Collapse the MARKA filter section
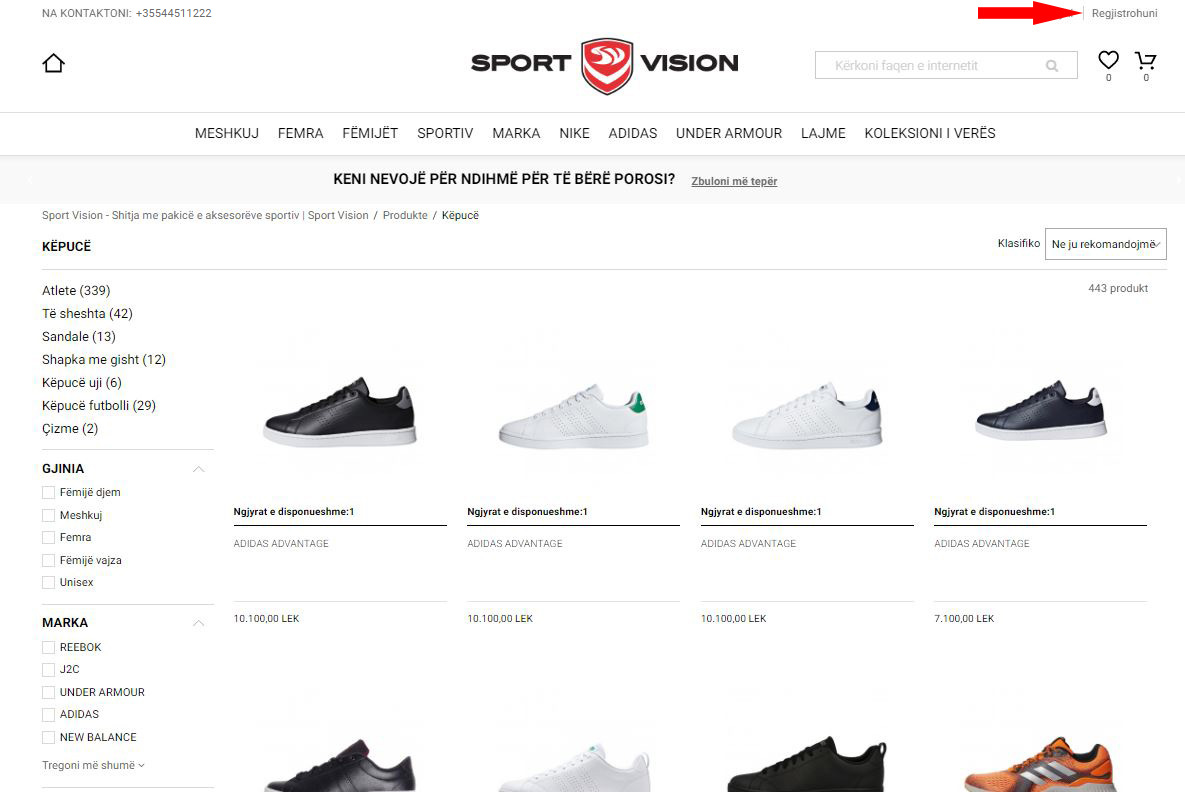 (199, 623)
